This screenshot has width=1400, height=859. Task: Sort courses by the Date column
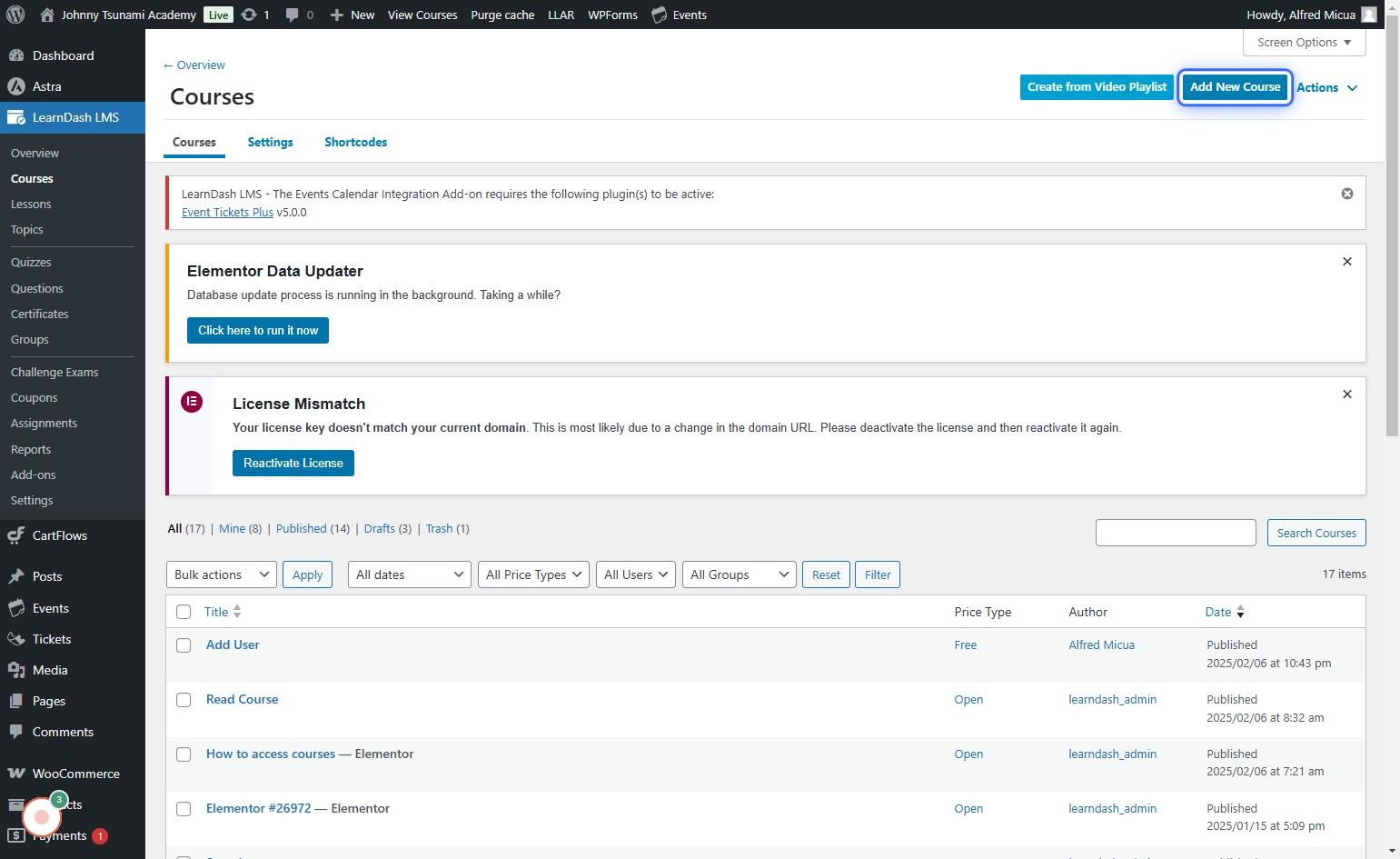point(1217,612)
